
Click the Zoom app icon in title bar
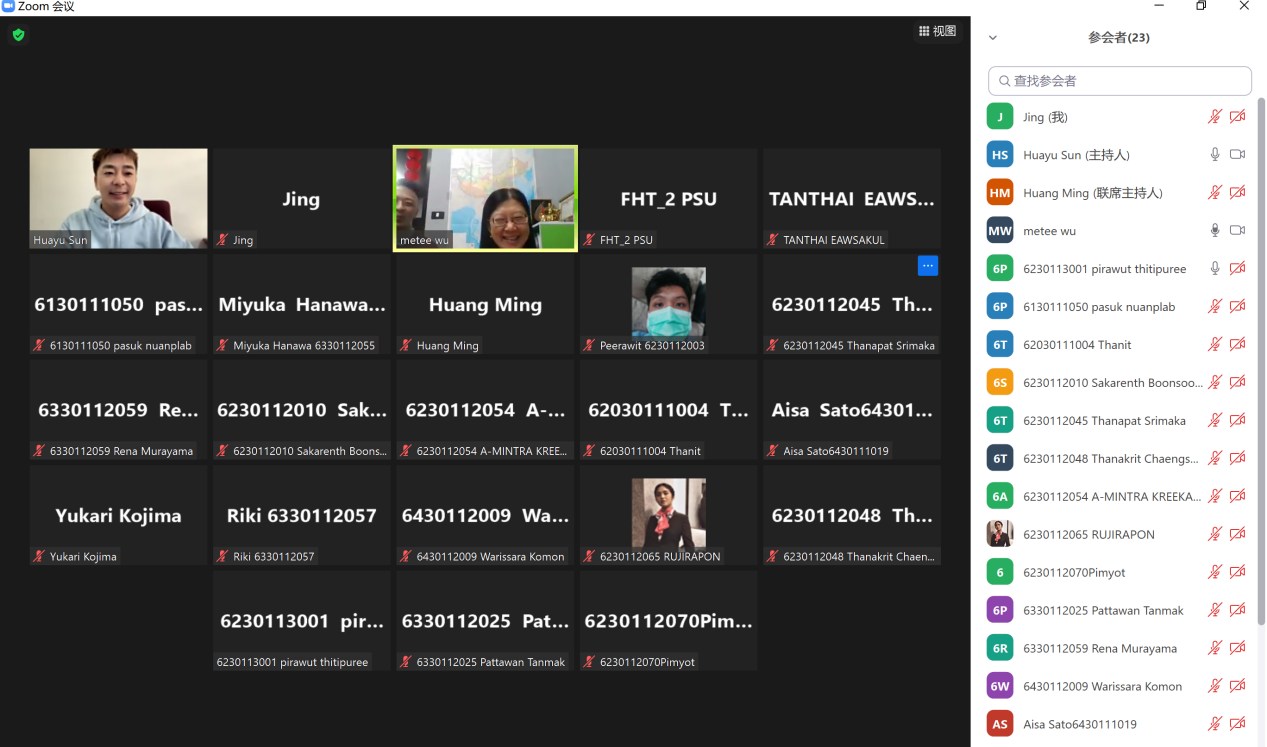click(x=8, y=6)
